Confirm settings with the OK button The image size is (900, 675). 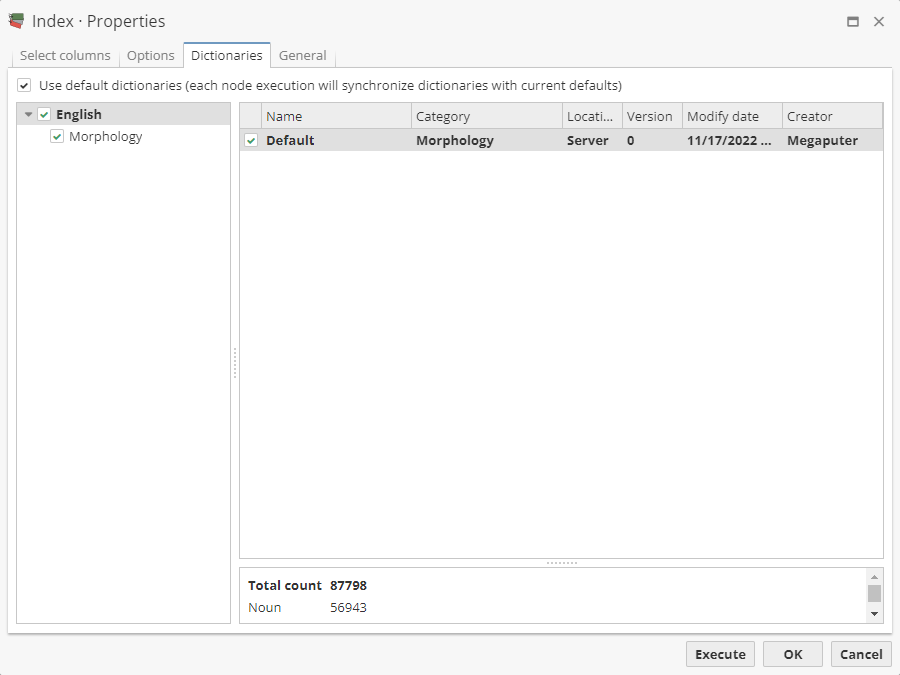click(x=792, y=654)
